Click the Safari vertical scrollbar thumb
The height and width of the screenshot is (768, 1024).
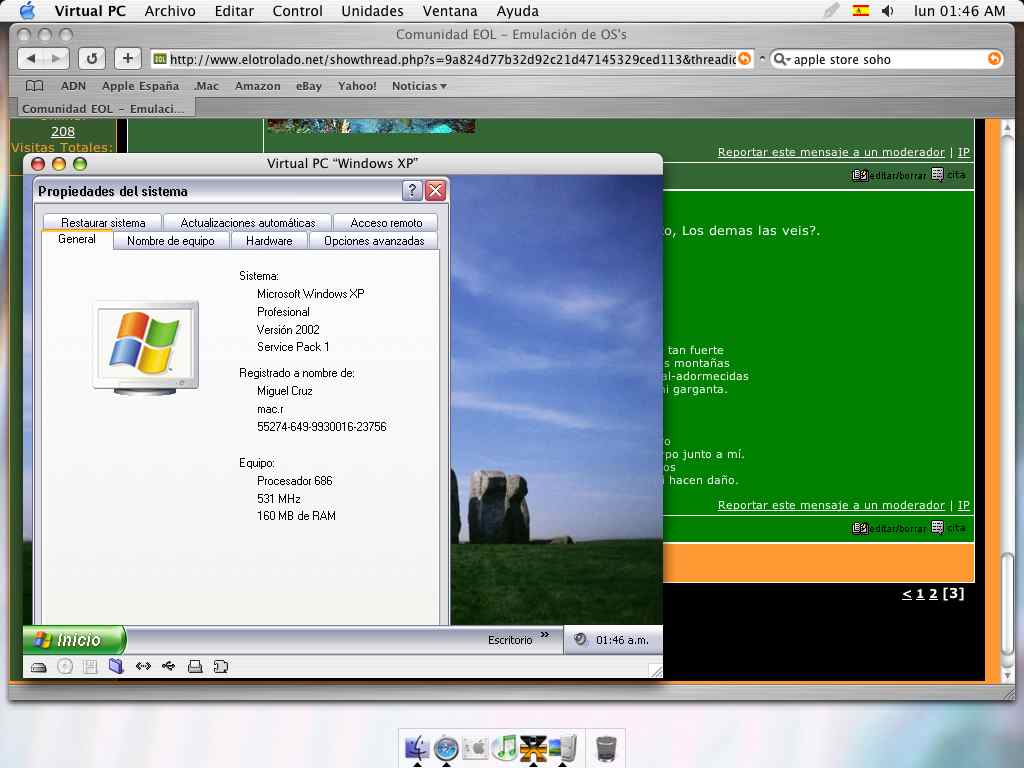pyautogui.click(x=1008, y=602)
